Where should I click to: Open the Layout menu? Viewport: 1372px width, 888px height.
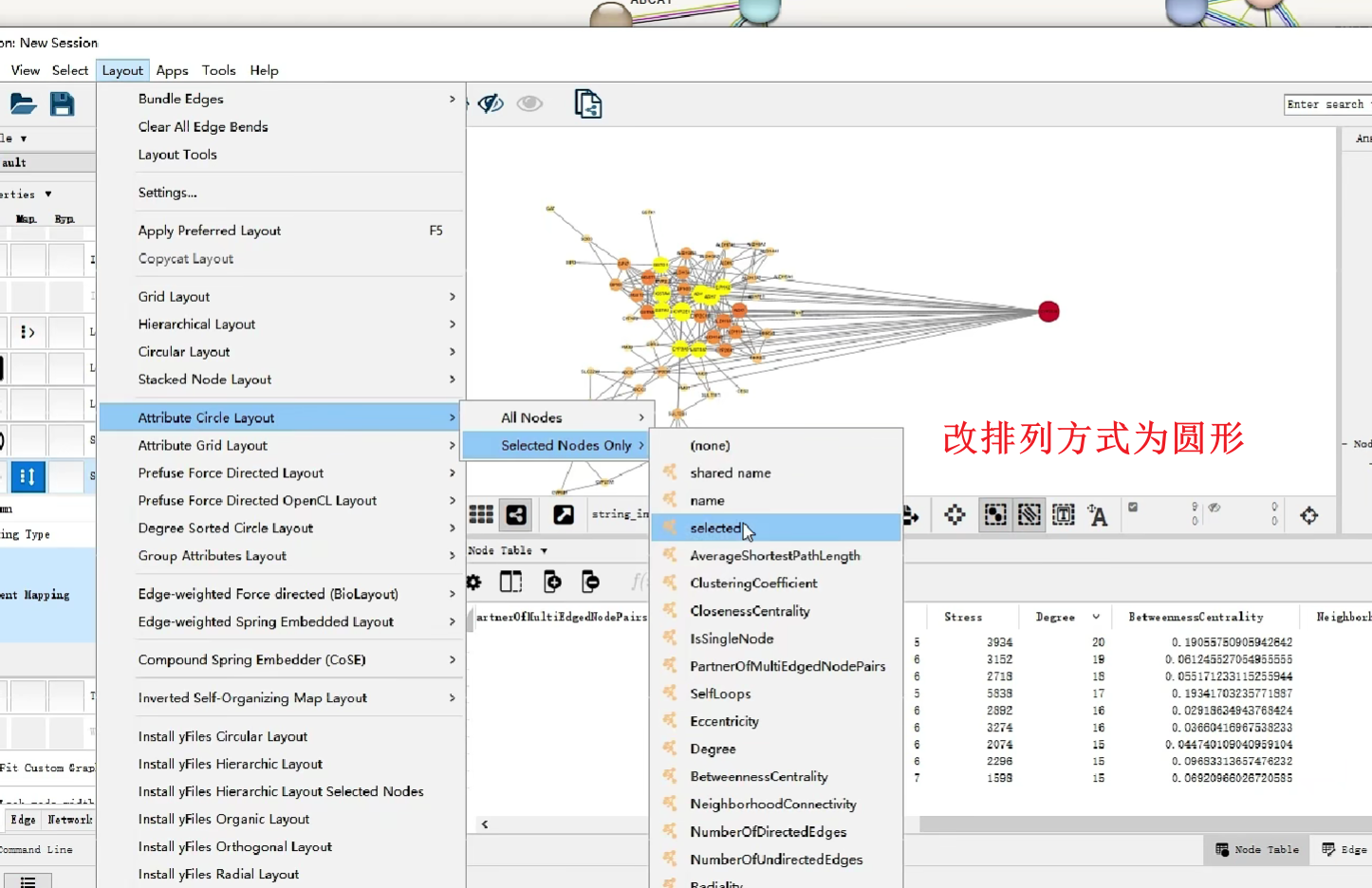point(122,70)
